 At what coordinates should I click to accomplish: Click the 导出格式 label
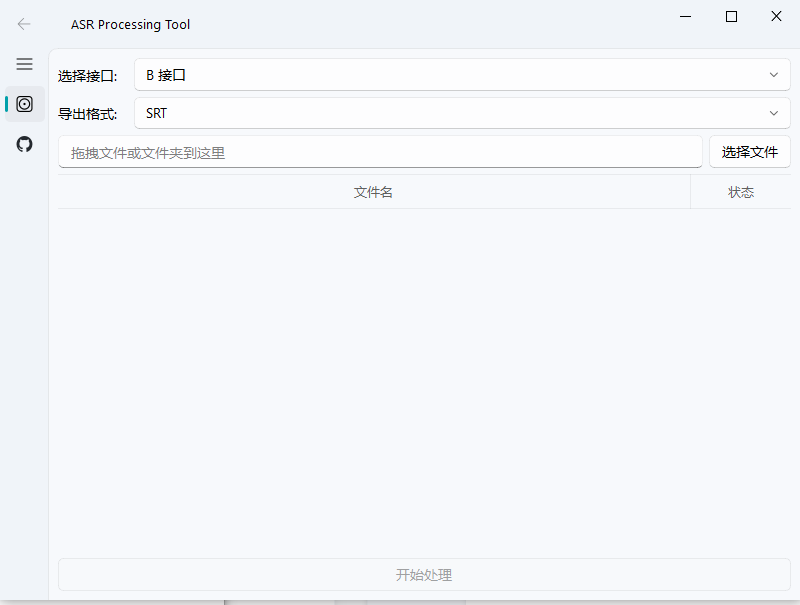point(88,114)
